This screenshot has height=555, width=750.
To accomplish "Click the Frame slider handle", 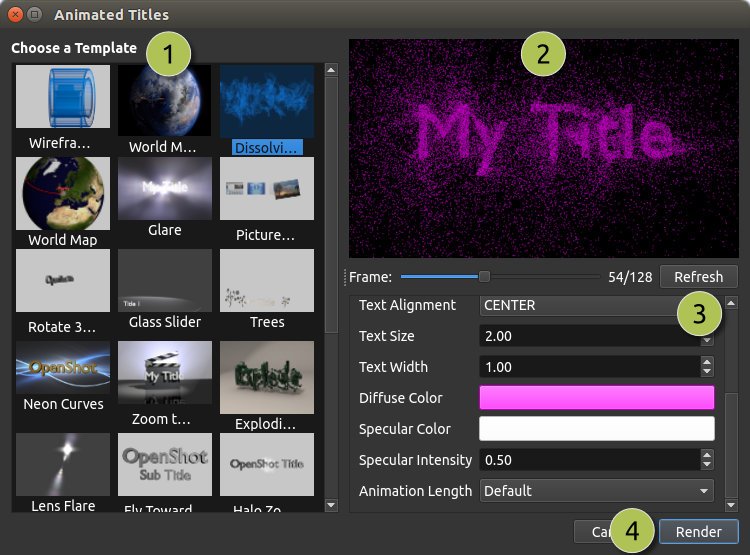I will [484, 277].
